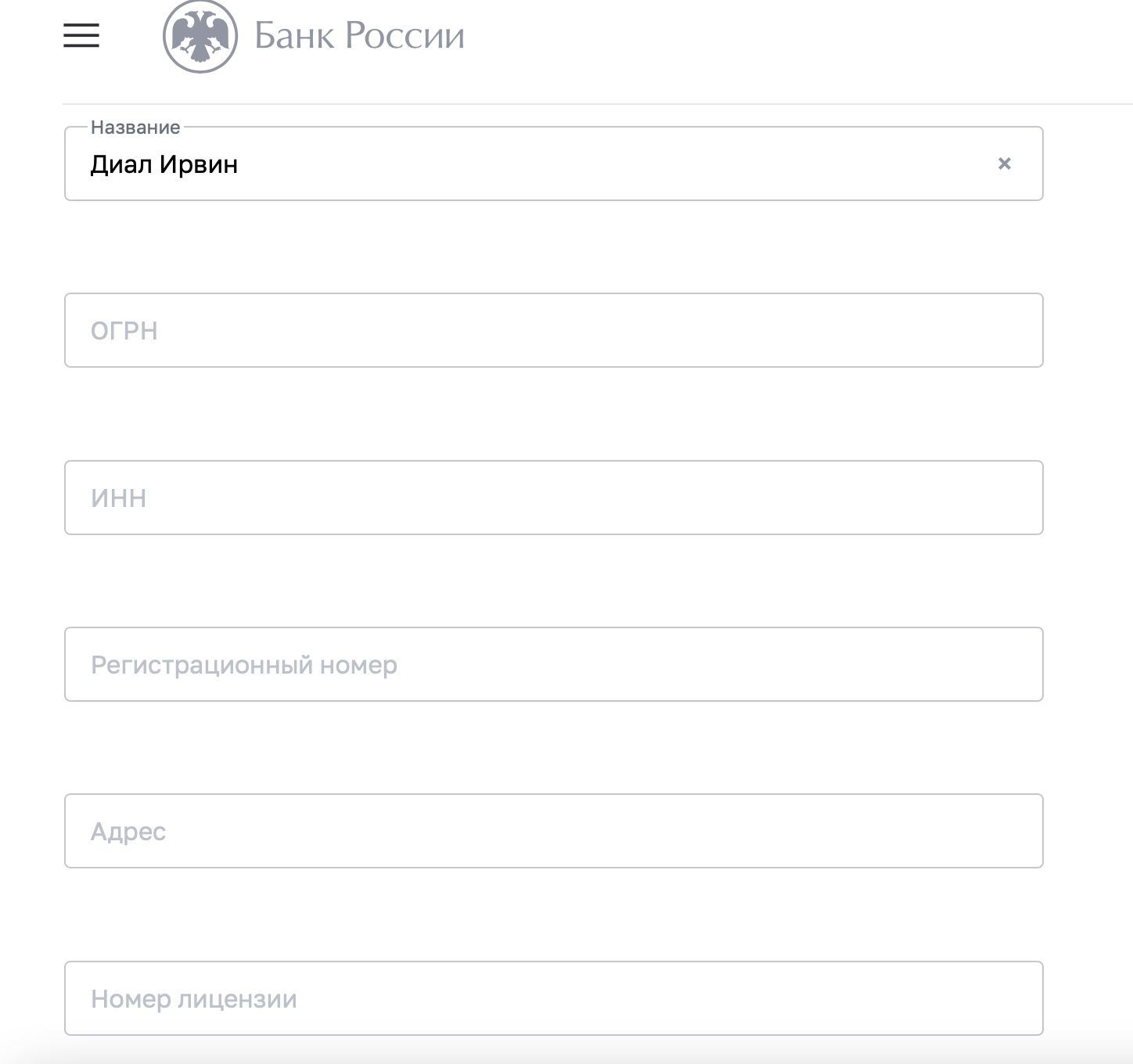Click the Bank of Russia eagle emblem

coord(200,36)
